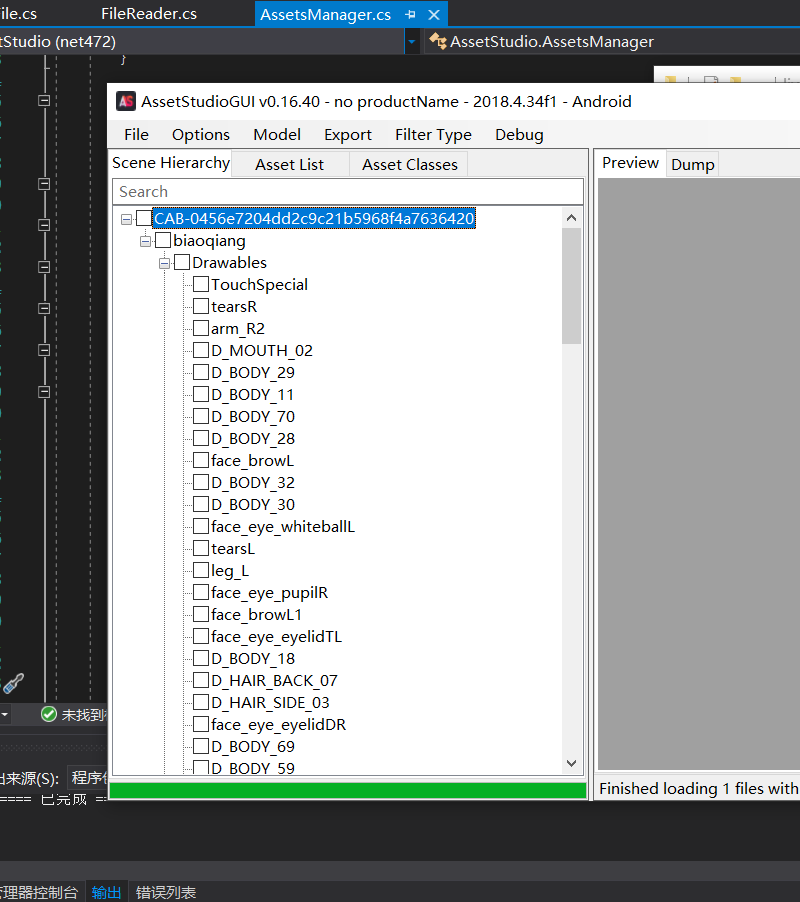Image resolution: width=800 pixels, height=902 pixels.
Task: Click the green loading progress bar
Action: tap(348, 790)
